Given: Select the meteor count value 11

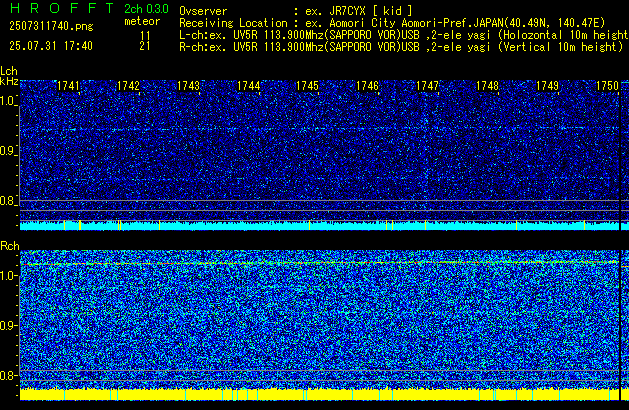Looking at the screenshot, I should [145, 36].
